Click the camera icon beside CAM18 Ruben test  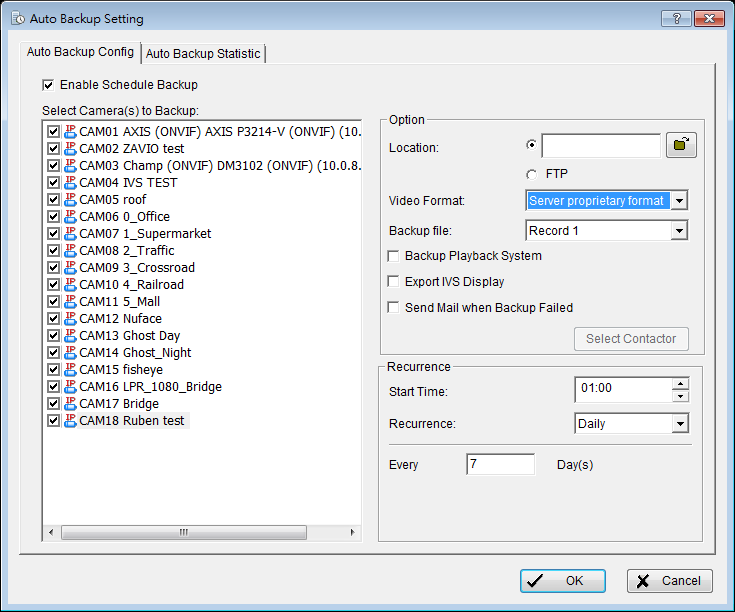click(x=70, y=421)
